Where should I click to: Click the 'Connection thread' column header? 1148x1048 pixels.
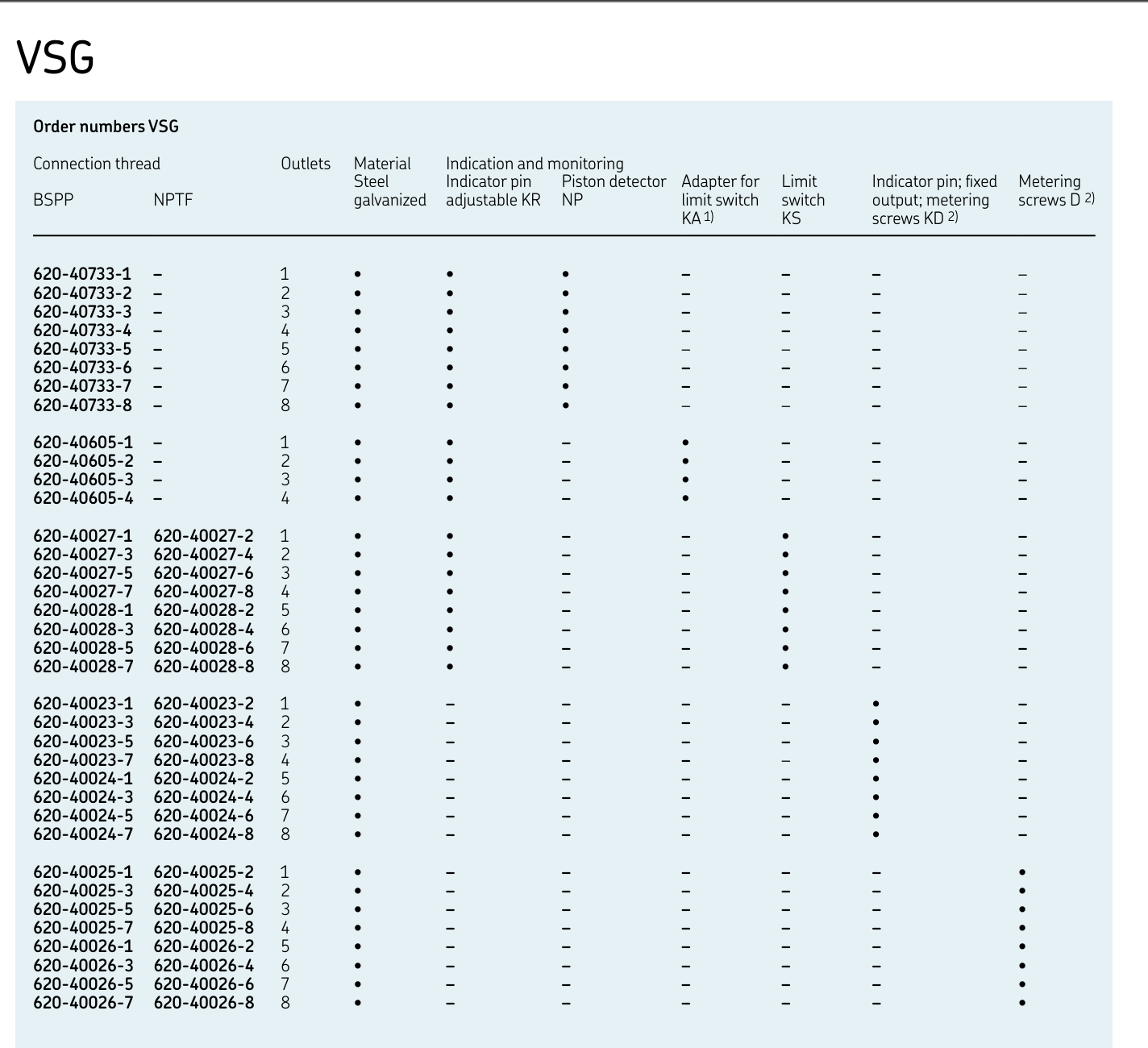tap(97, 164)
